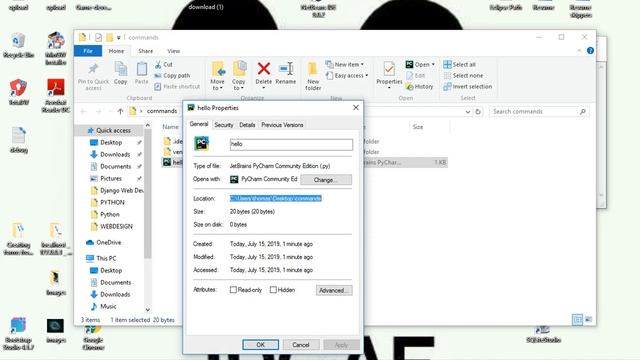
Task: Open the Acrobat Reader DC desktop icon
Action: (x=56, y=95)
